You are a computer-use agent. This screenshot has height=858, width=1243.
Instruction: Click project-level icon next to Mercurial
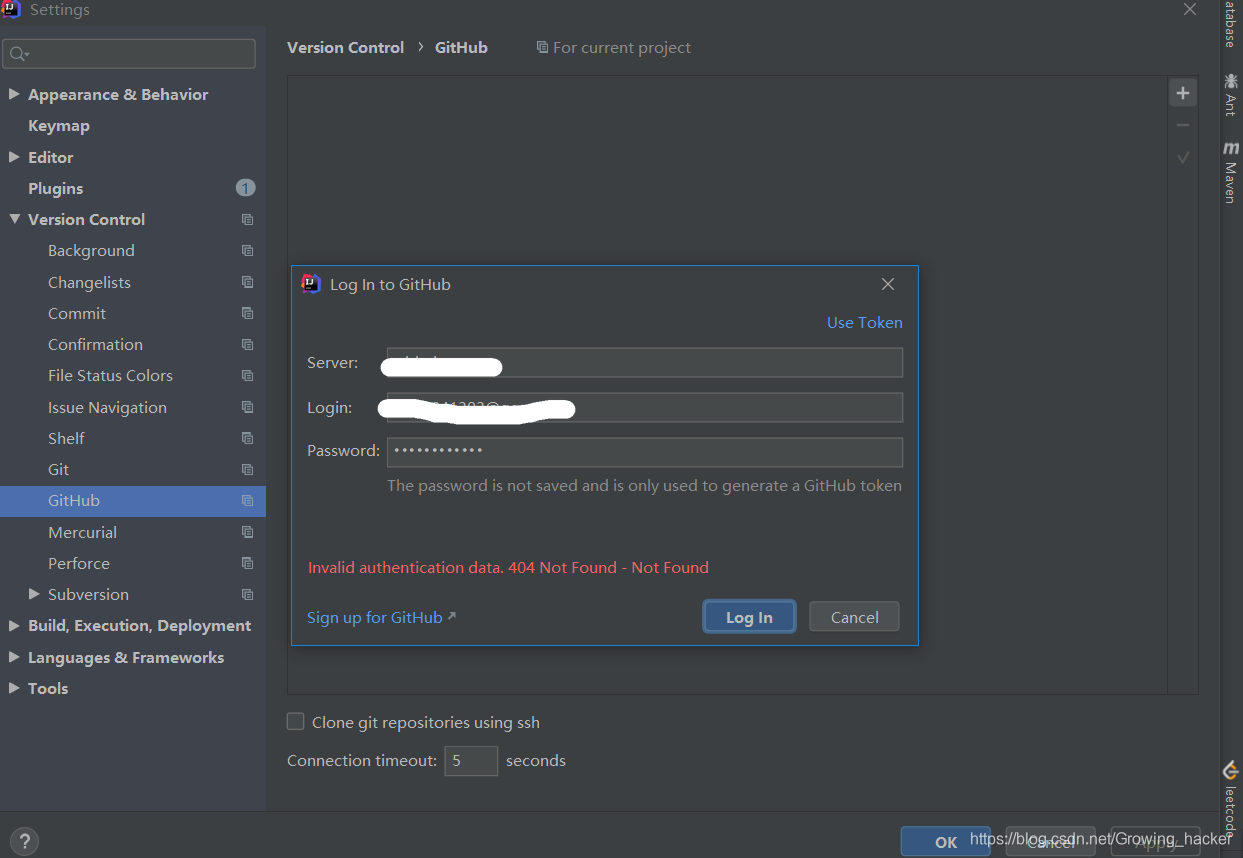coord(247,532)
